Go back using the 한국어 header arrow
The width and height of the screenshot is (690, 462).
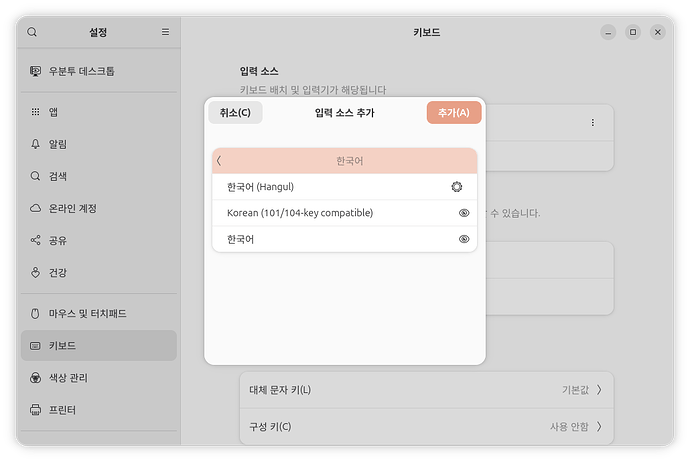[x=219, y=161]
